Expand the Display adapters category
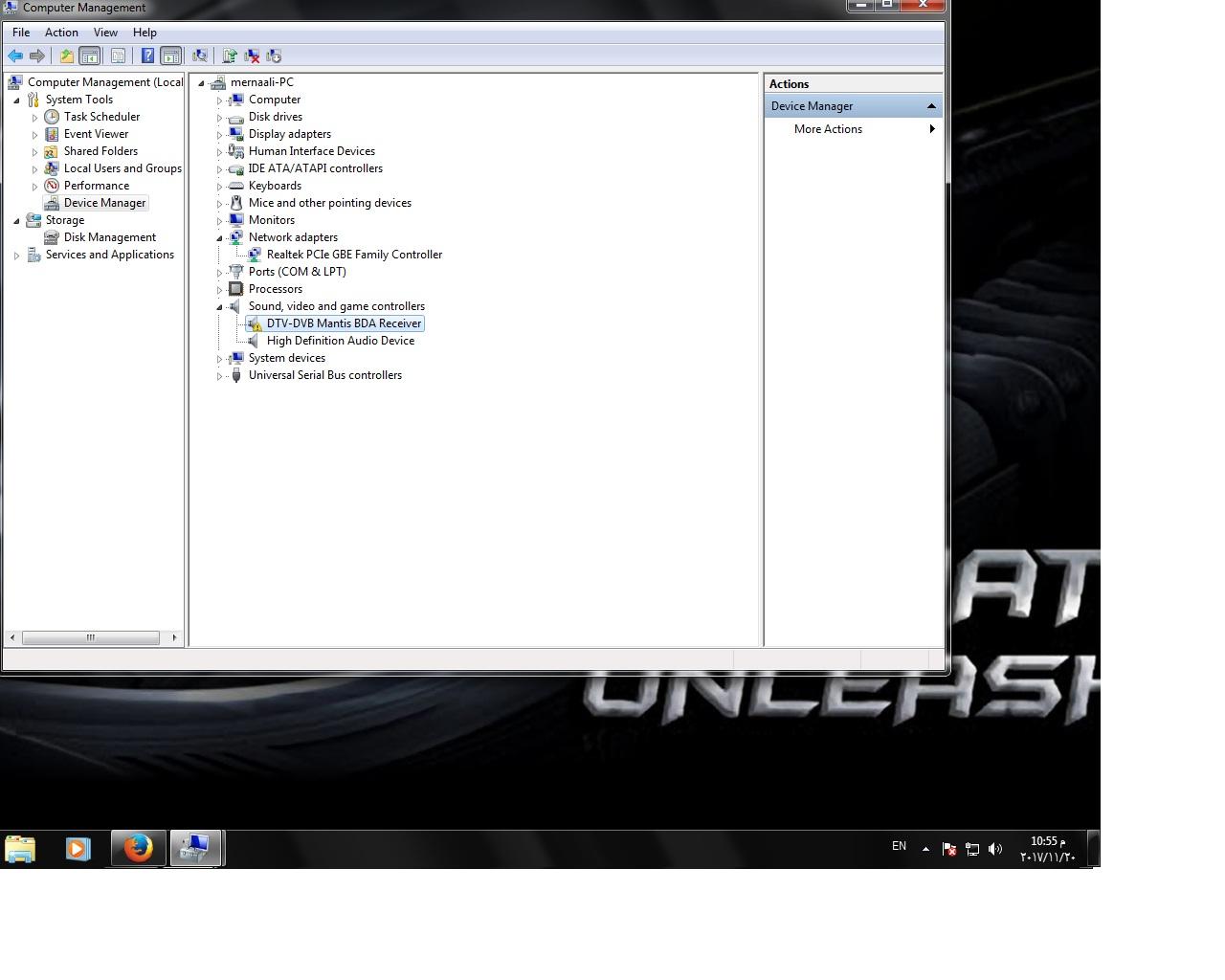The height and width of the screenshot is (980, 1225). point(219,134)
